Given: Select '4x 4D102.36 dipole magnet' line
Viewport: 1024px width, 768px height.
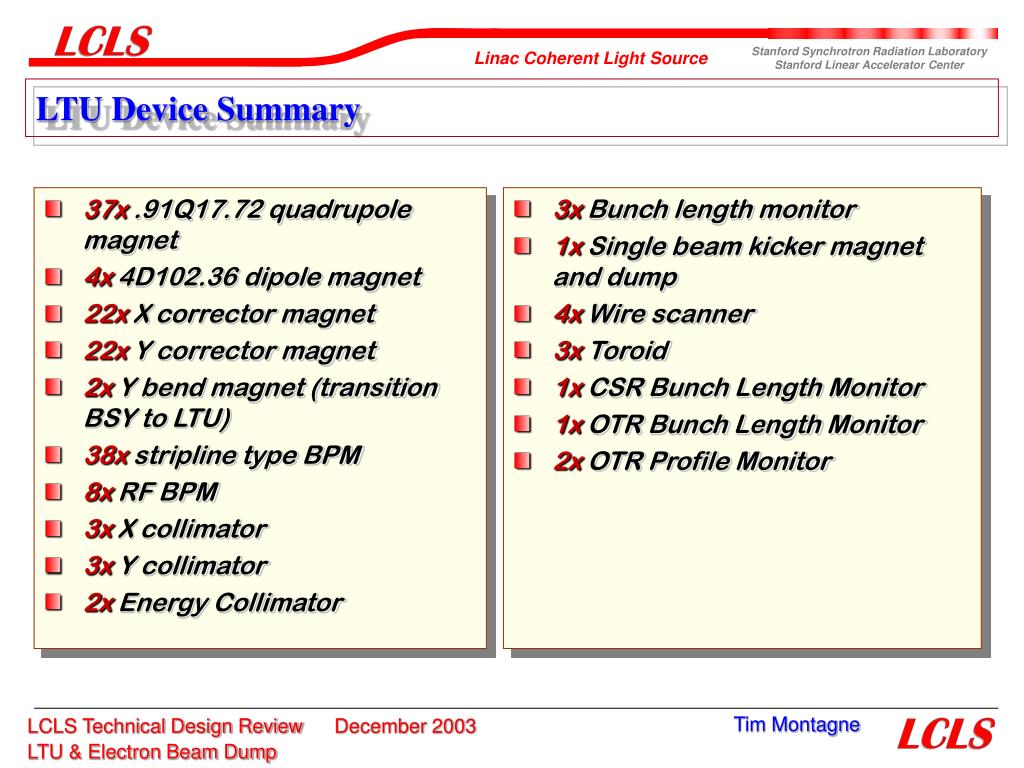Looking at the screenshot, I should pos(253,277).
